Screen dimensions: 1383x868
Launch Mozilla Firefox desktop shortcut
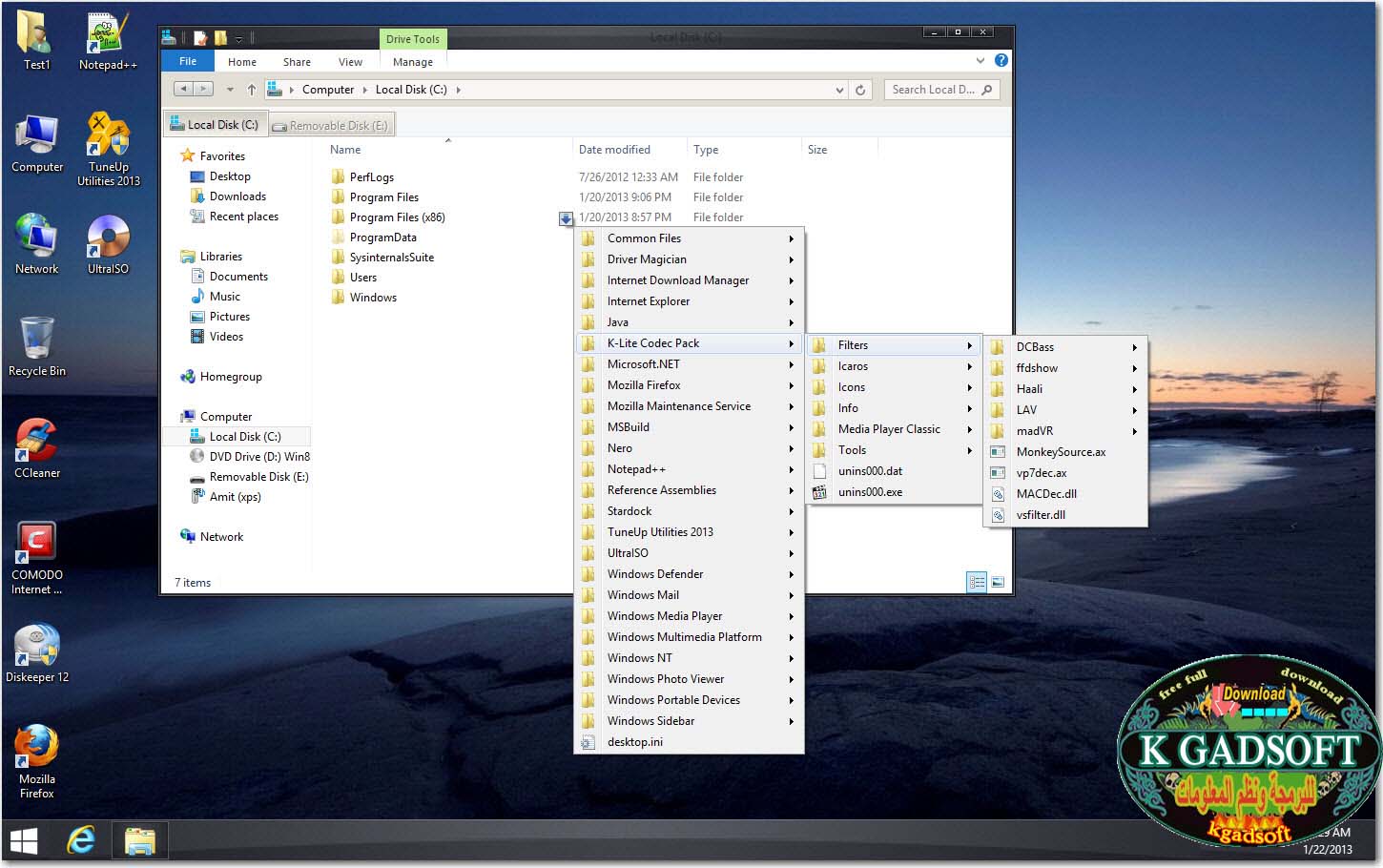[x=37, y=762]
